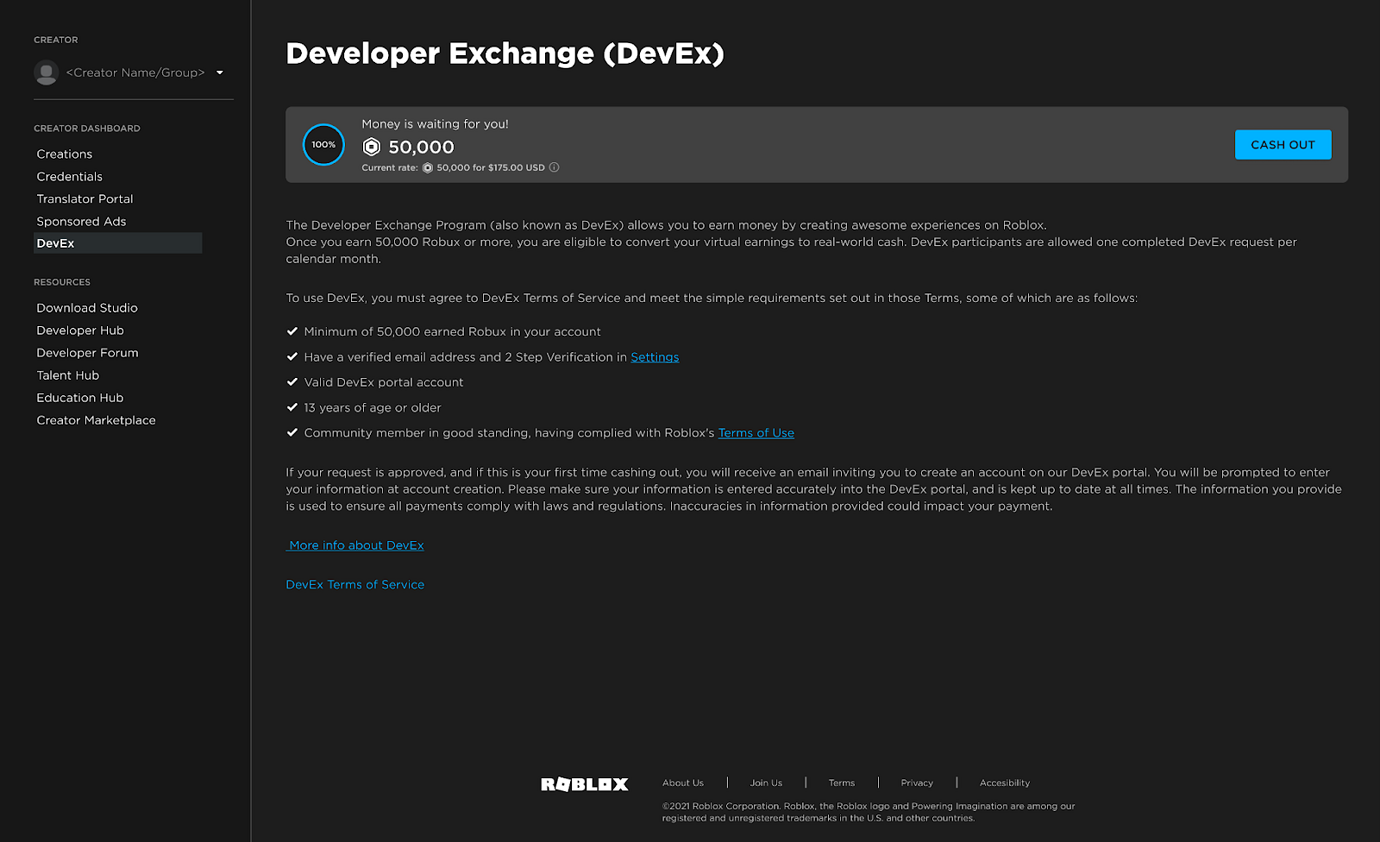1380x842 pixels.
Task: Open the Settings link for 2 Step Verification
Action: [654, 356]
